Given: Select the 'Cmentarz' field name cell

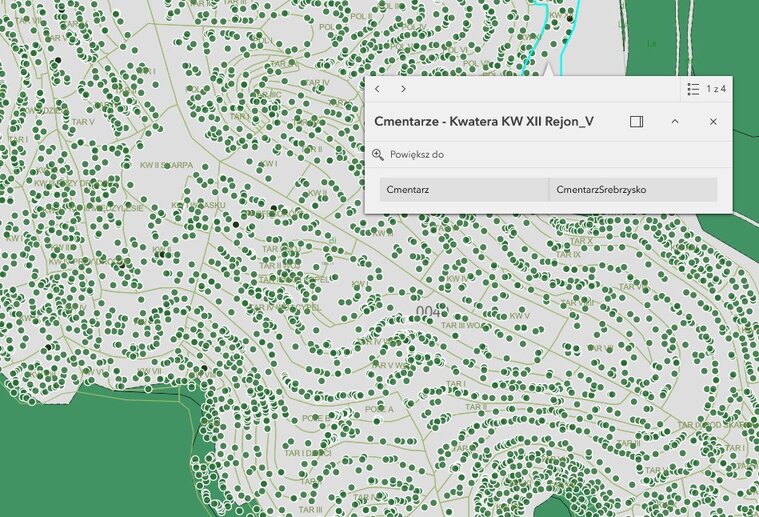Looking at the screenshot, I should tap(464, 189).
